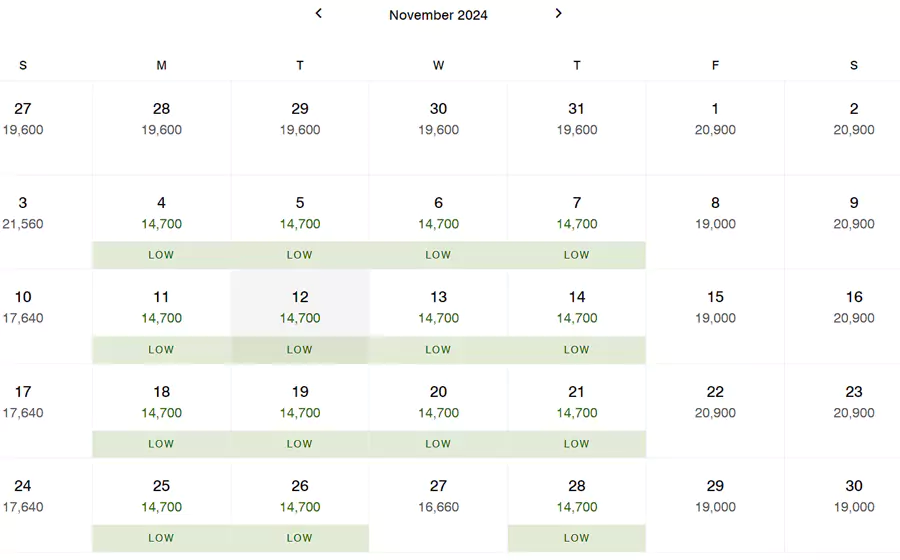
Task: Click the November 2024 month heading
Action: [x=438, y=15]
